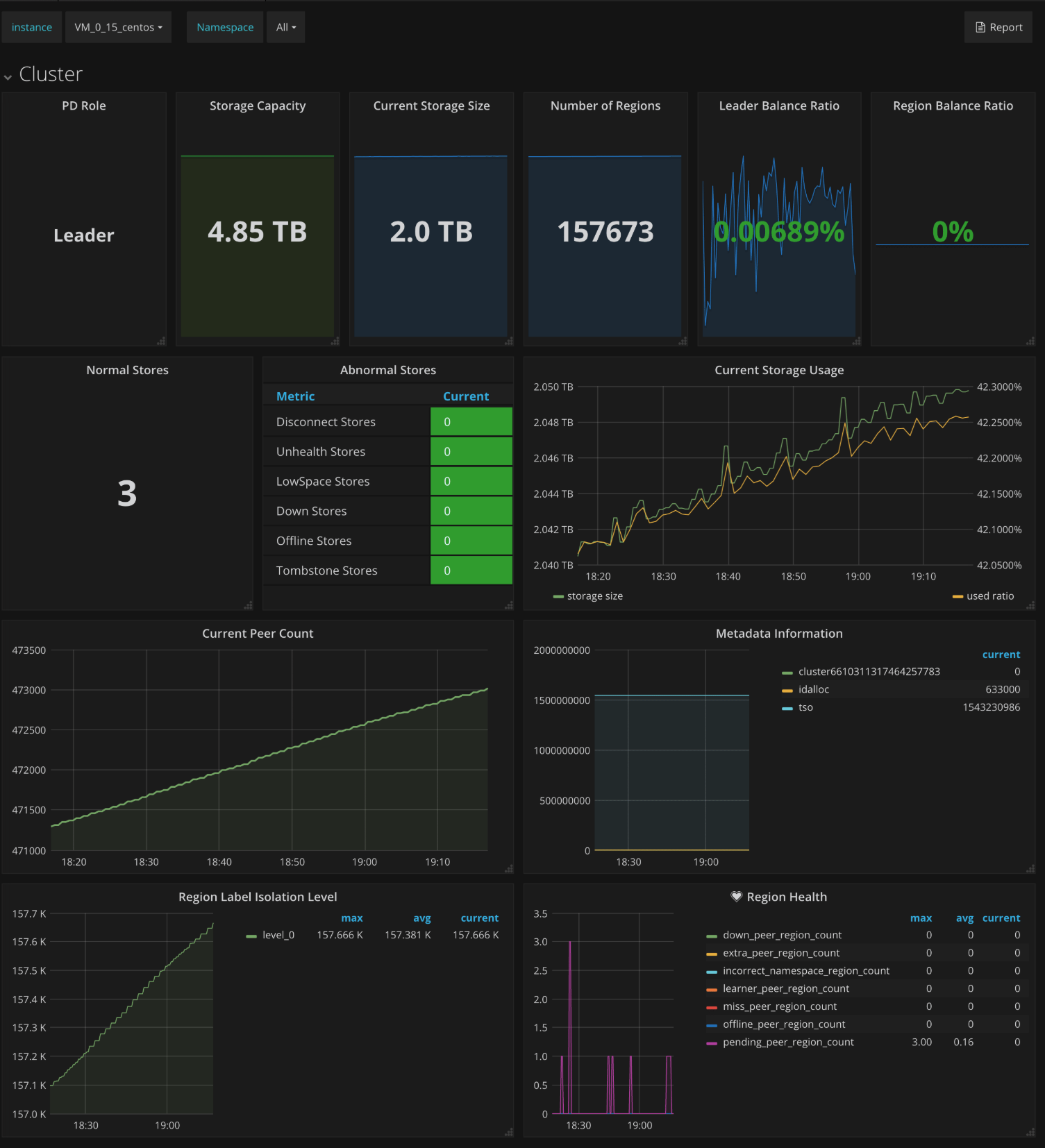Grab the PD Role panel resize handle

161,341
